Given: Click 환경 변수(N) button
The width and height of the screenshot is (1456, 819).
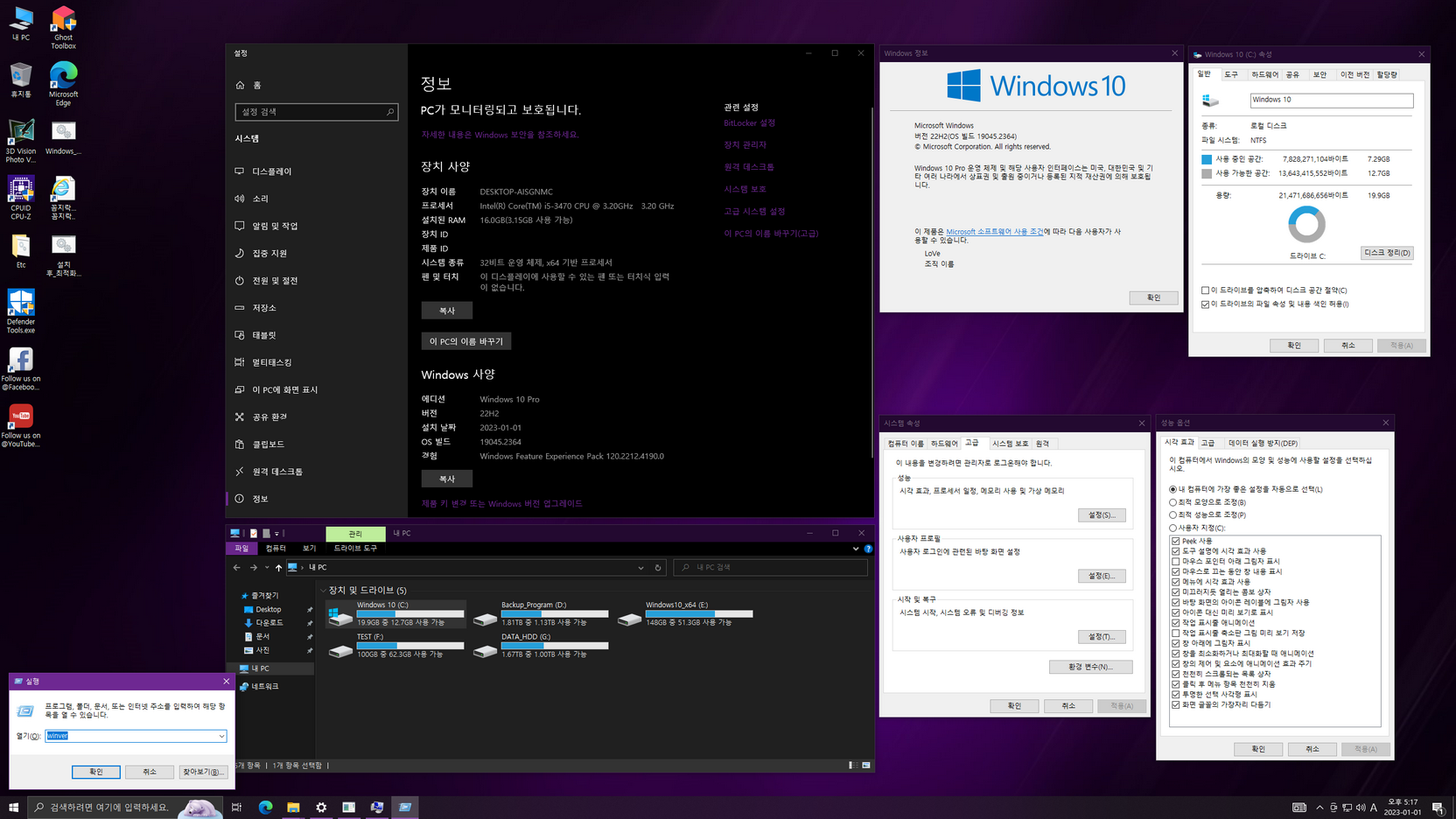Looking at the screenshot, I should click(1090, 667).
